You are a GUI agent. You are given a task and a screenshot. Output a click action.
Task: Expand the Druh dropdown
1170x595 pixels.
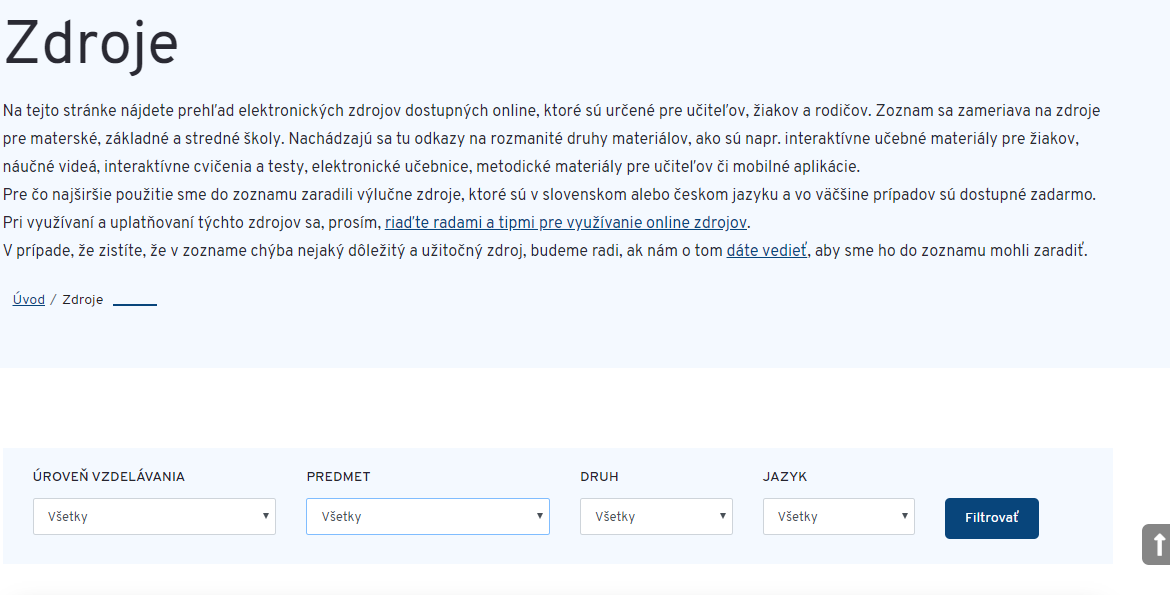656,517
